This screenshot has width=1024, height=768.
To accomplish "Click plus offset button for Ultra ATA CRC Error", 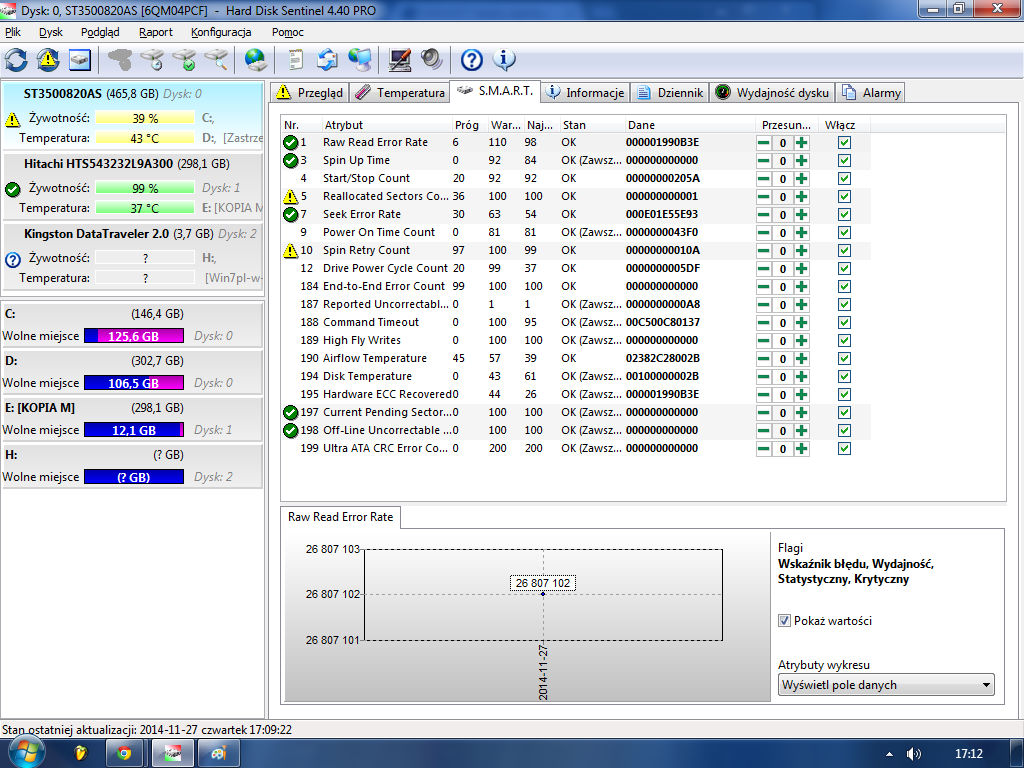I will [801, 449].
